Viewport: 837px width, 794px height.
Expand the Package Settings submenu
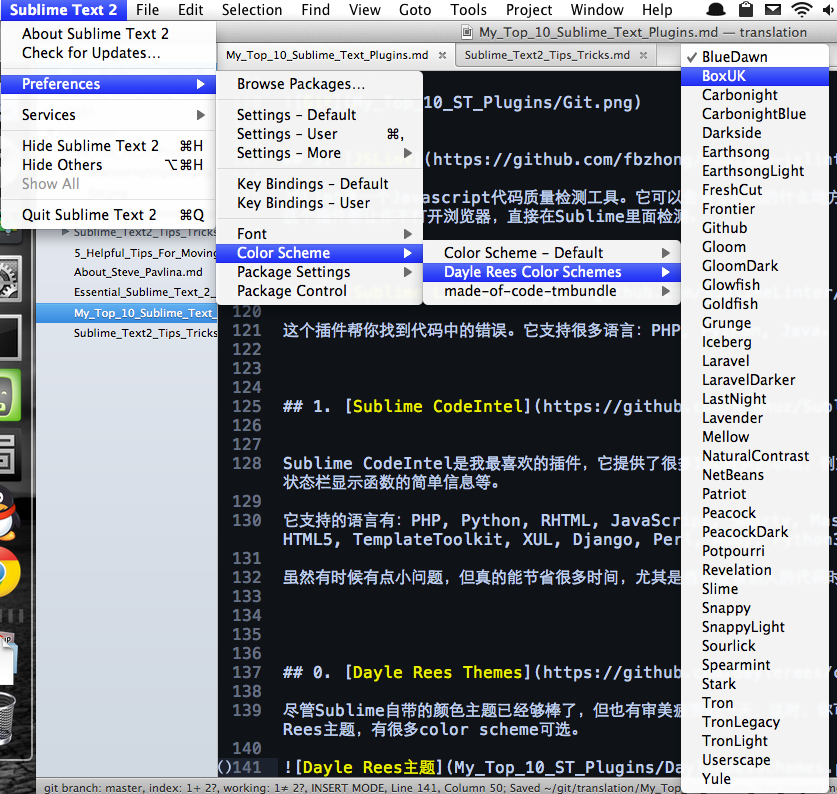[x=319, y=272]
